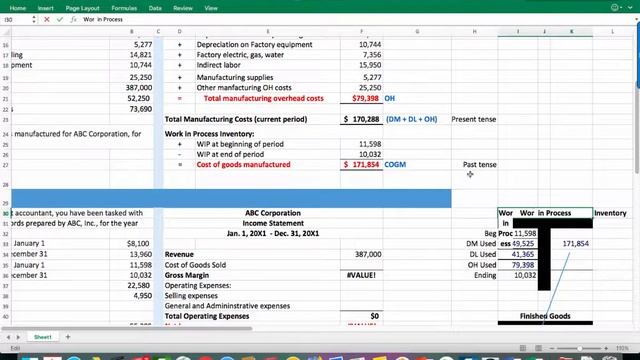Click the formula bar text 'Wor in Process'
The height and width of the screenshot is (360, 640).
(x=103, y=19)
